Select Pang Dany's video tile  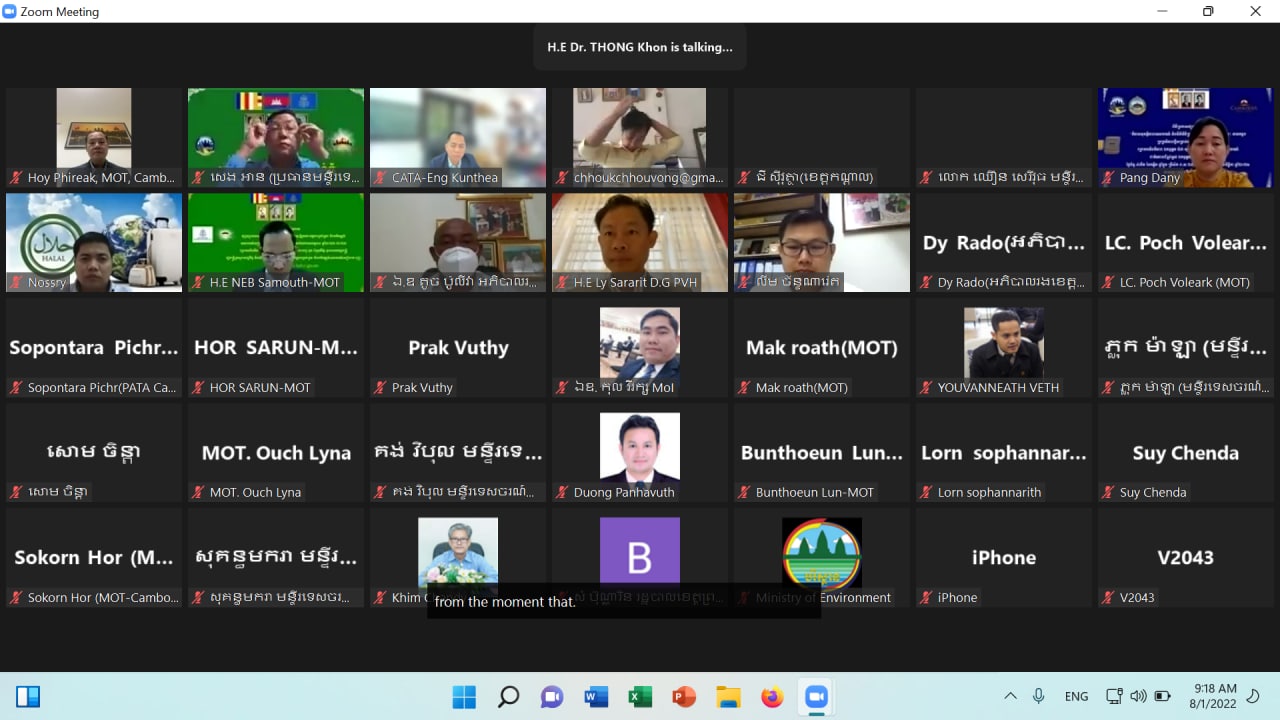pos(1185,137)
